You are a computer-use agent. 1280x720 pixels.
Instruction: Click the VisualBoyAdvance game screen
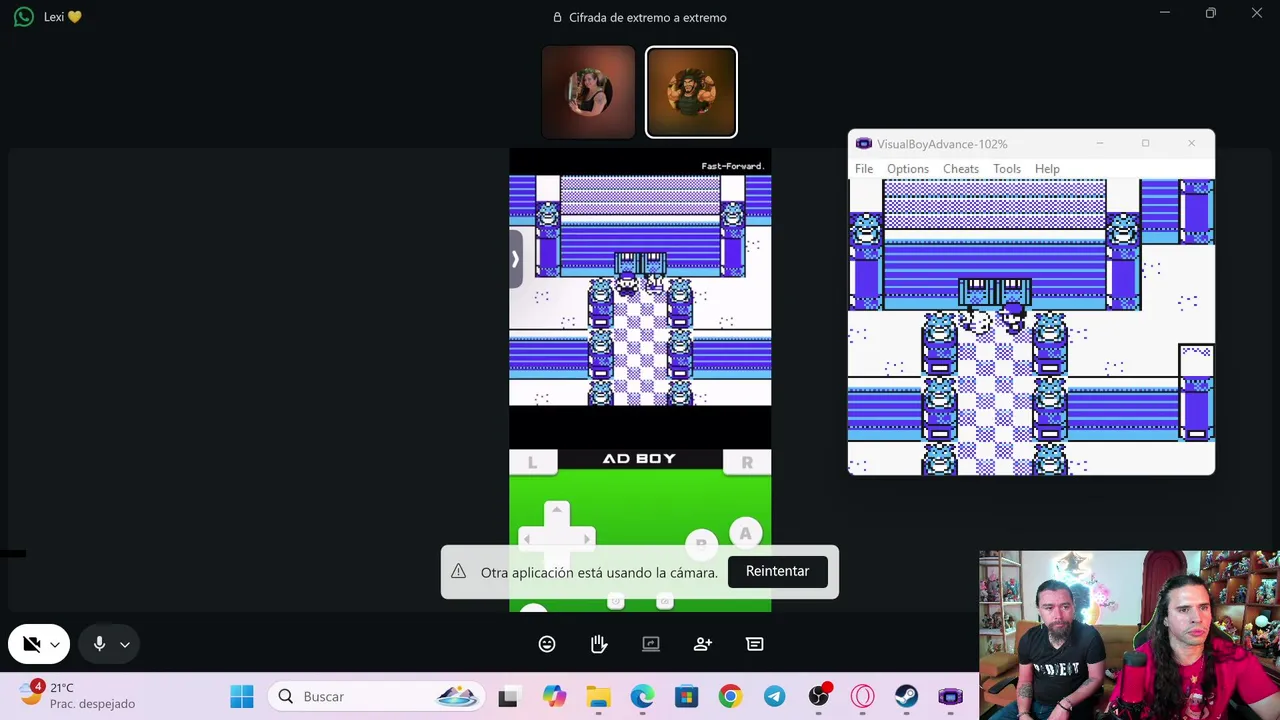click(1031, 326)
